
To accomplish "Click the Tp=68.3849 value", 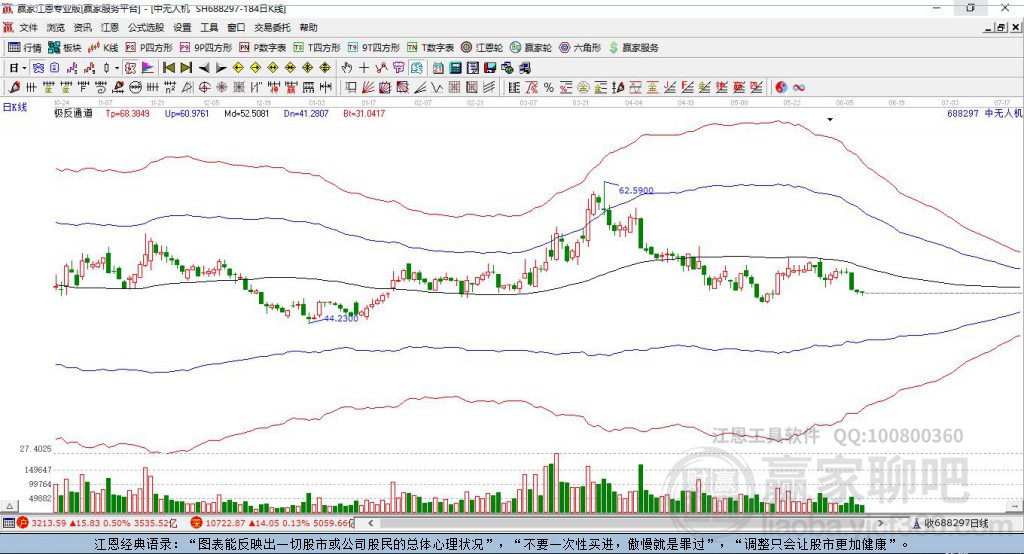I will [x=127, y=113].
